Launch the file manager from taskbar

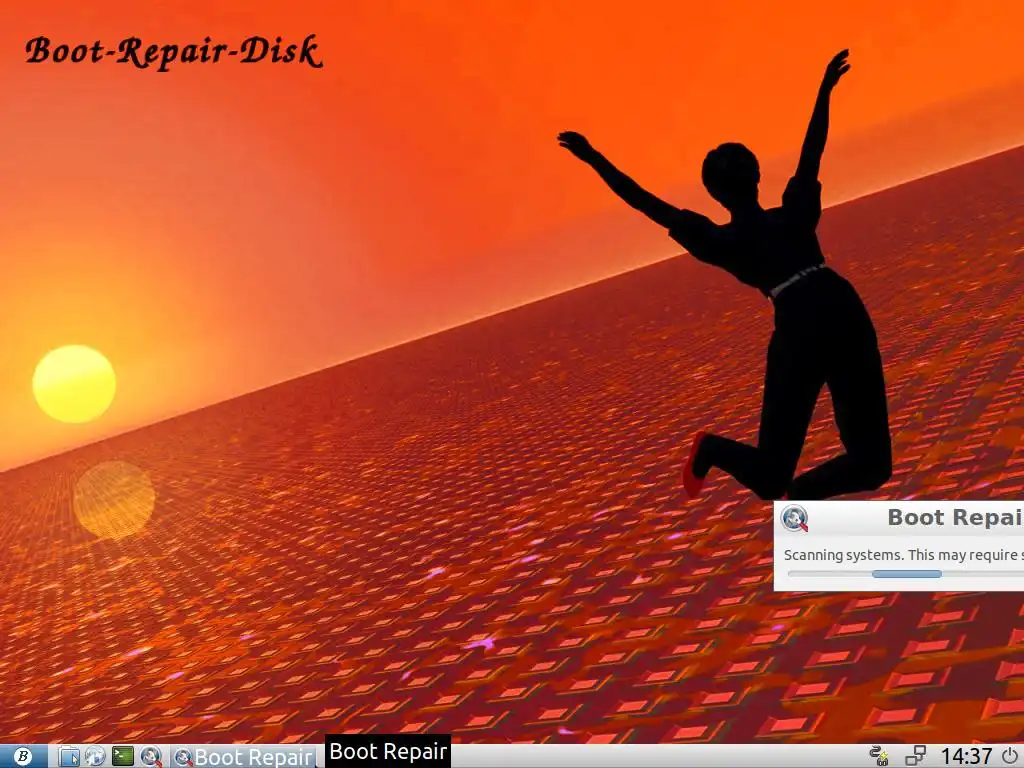(x=69, y=756)
